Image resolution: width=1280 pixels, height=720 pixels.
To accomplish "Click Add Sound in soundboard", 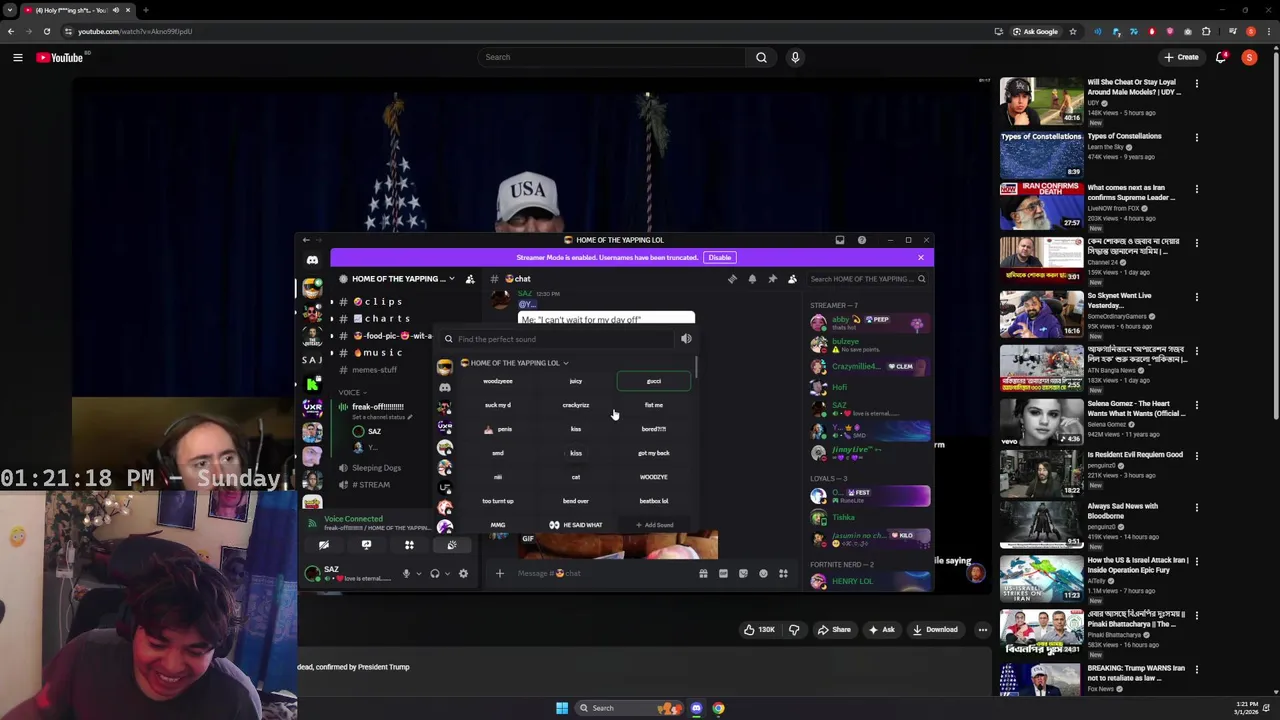I will [654, 525].
